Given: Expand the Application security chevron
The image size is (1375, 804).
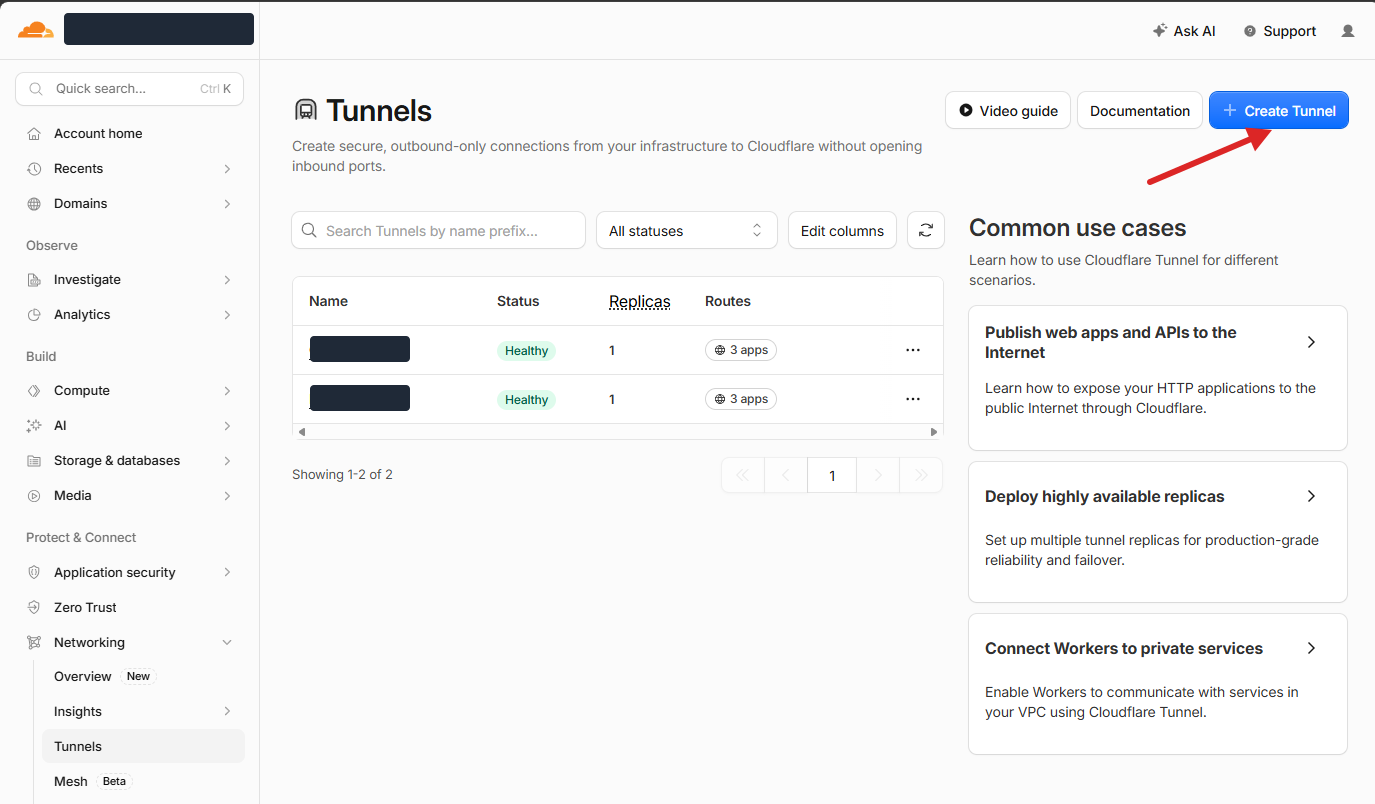Looking at the screenshot, I should click(x=227, y=573).
